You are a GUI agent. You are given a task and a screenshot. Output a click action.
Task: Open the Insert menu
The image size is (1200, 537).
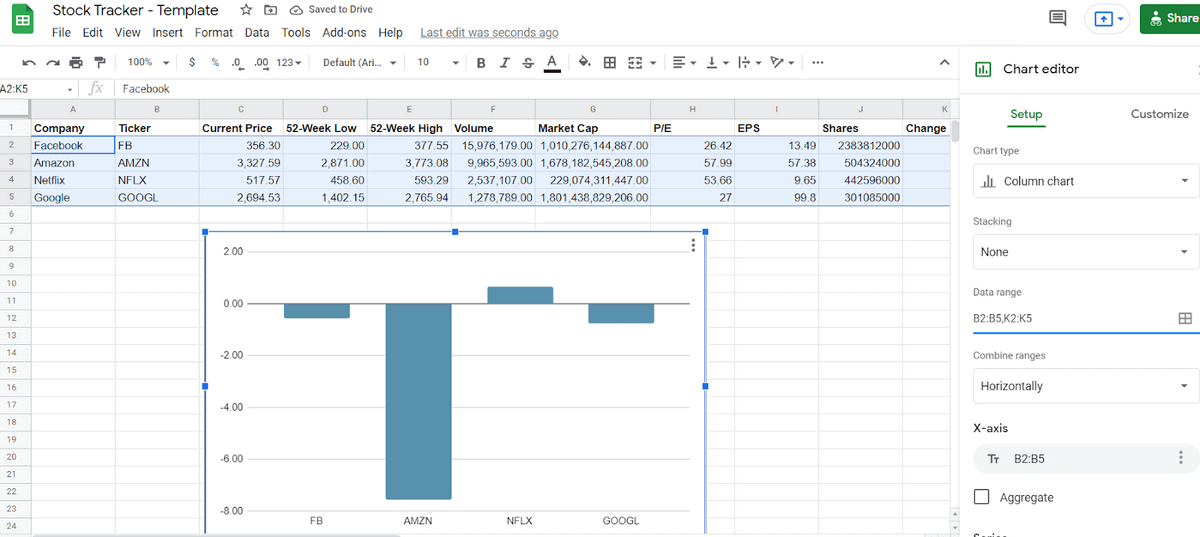click(167, 32)
